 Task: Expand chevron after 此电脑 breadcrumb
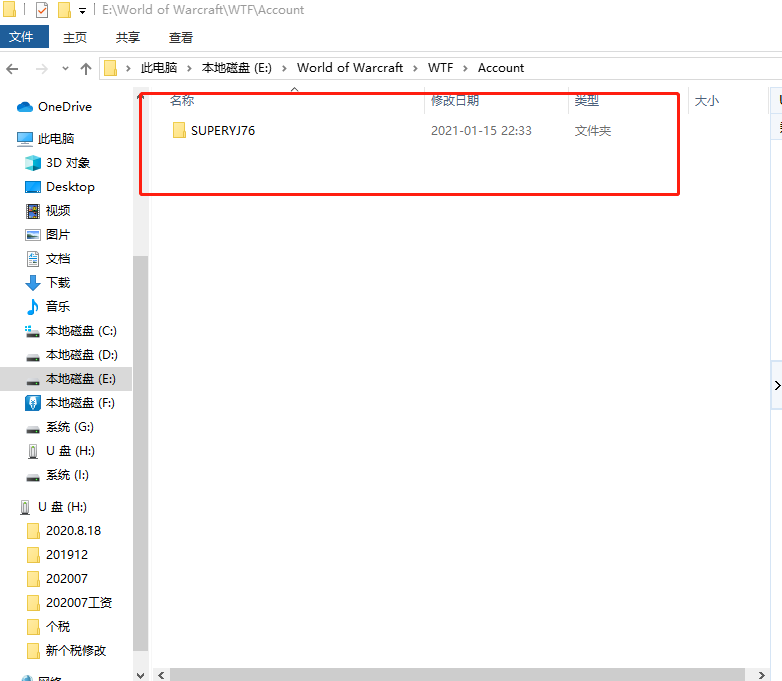pos(190,68)
